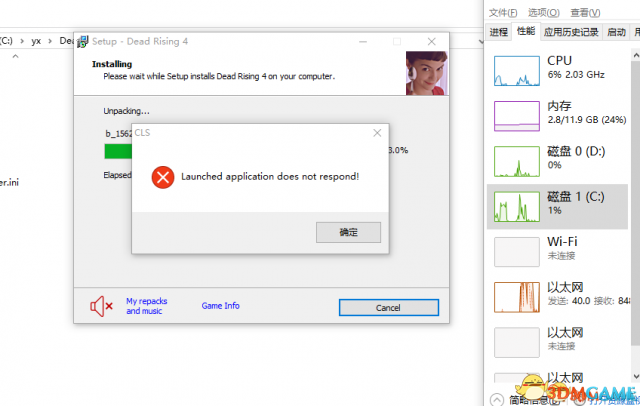640x406 pixels.
Task: Click the red error icon in CLS dialog
Action: tap(163, 177)
